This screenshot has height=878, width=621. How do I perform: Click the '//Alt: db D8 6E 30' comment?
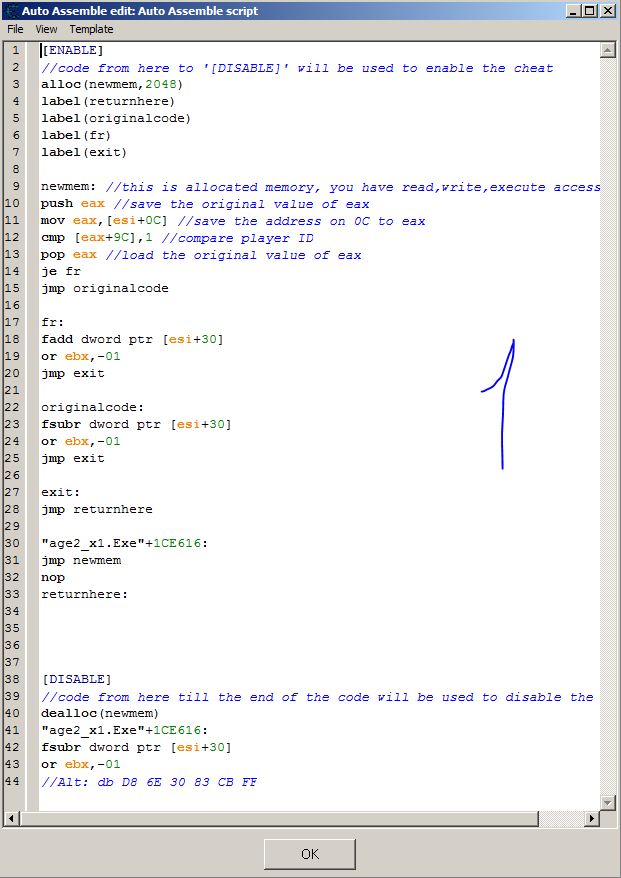point(149,781)
